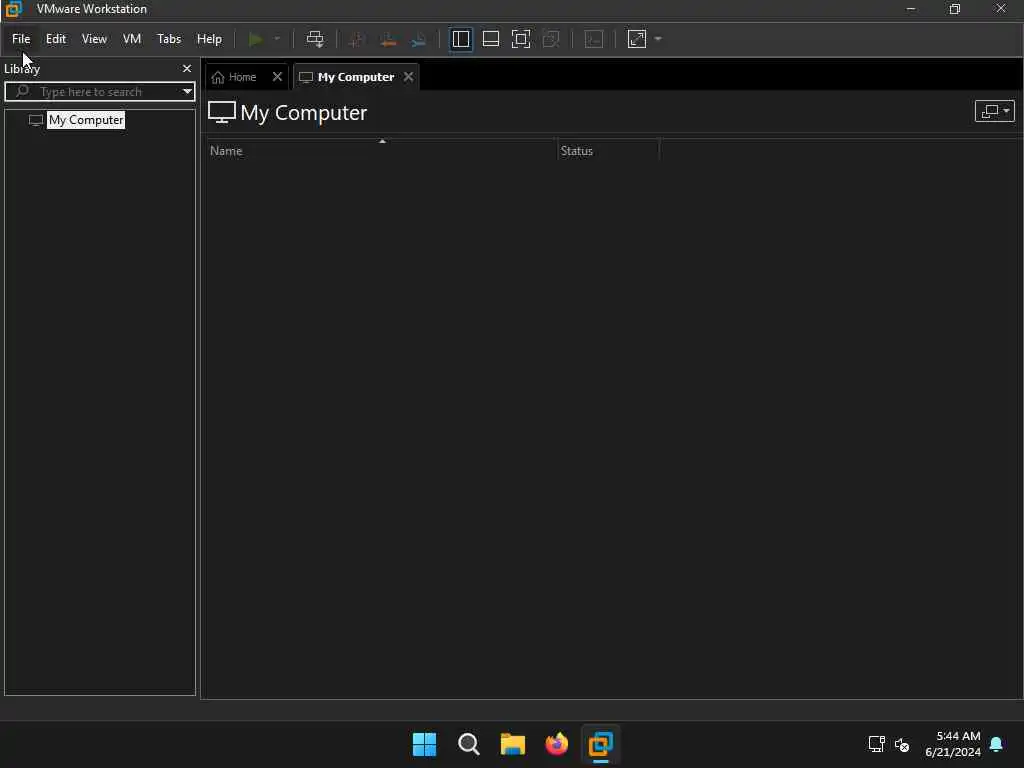1024x768 pixels.
Task: Click the My Computer icon in library
Action: 36,120
